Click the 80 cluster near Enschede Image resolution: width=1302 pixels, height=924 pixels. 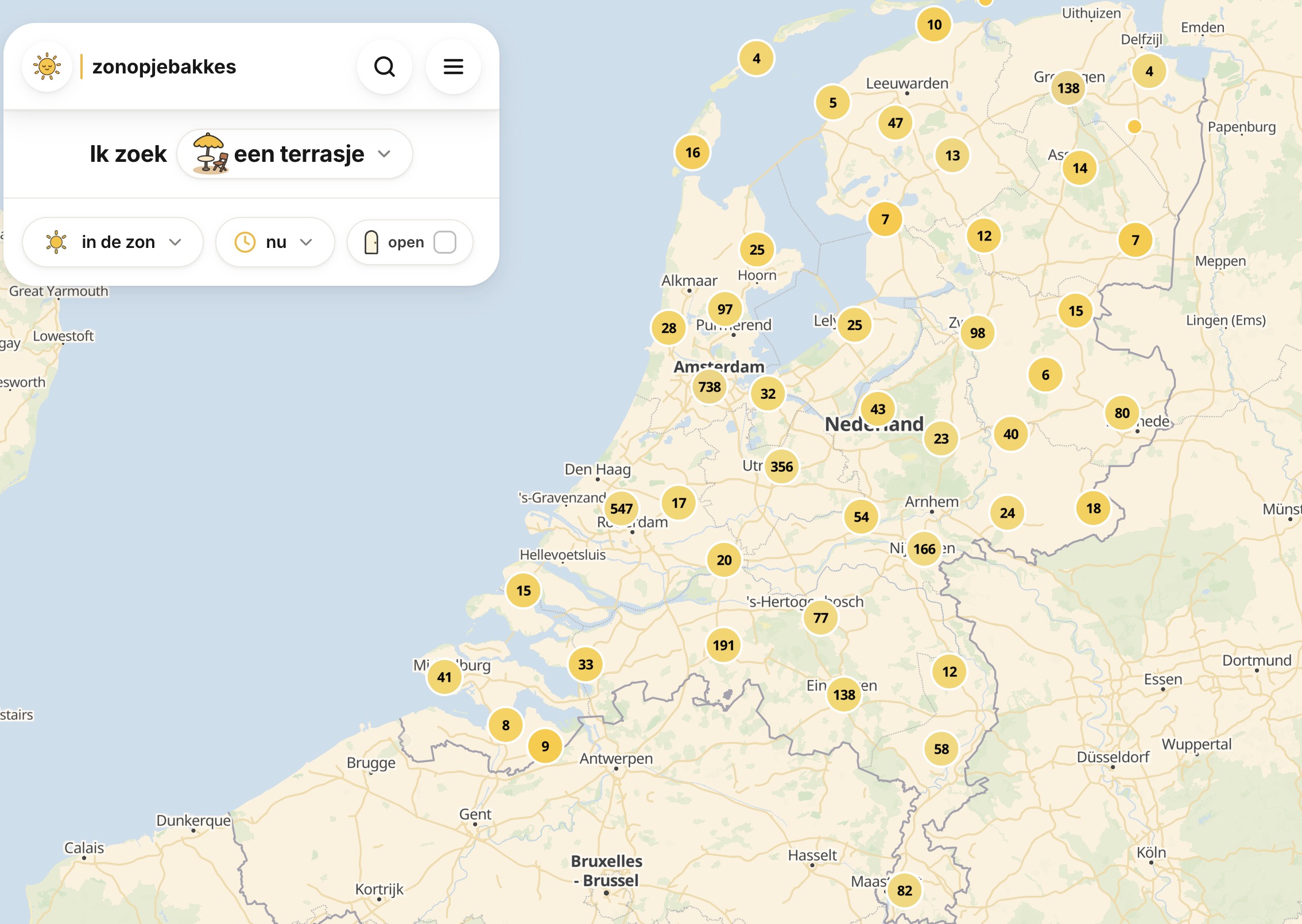click(x=1122, y=413)
